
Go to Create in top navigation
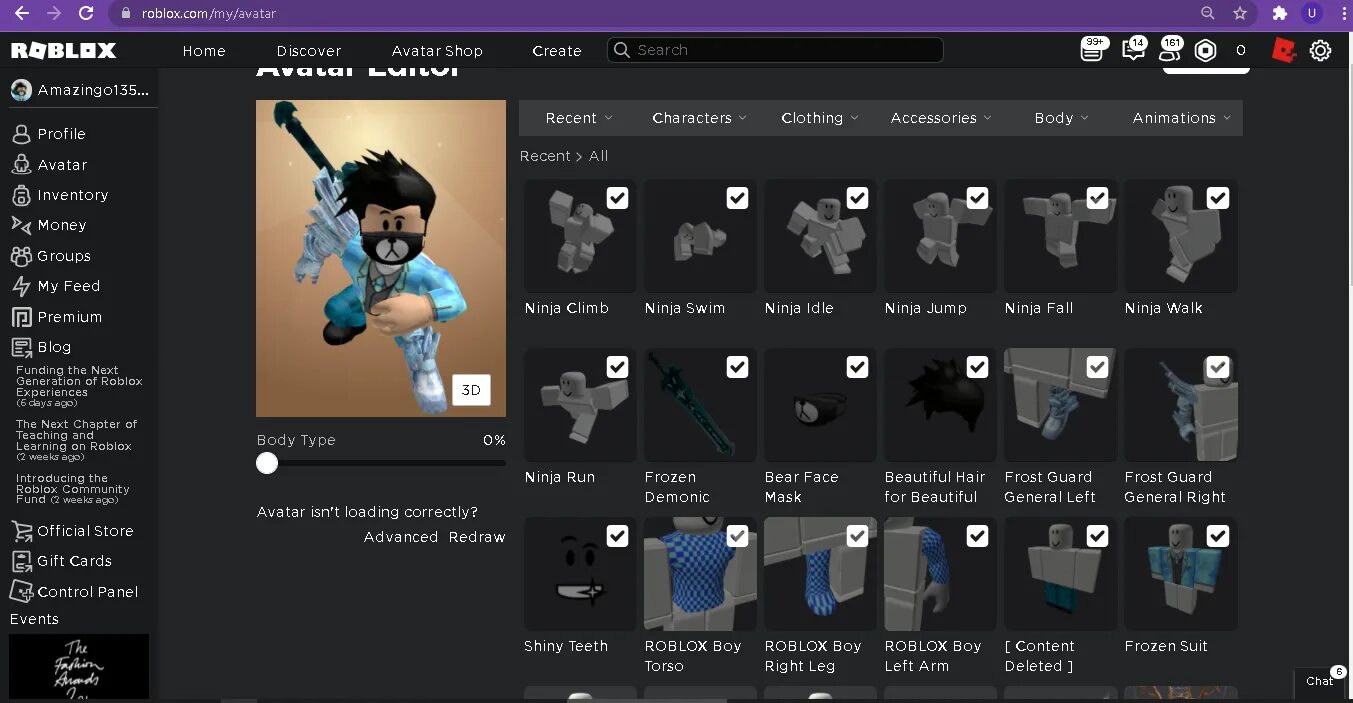coord(557,51)
